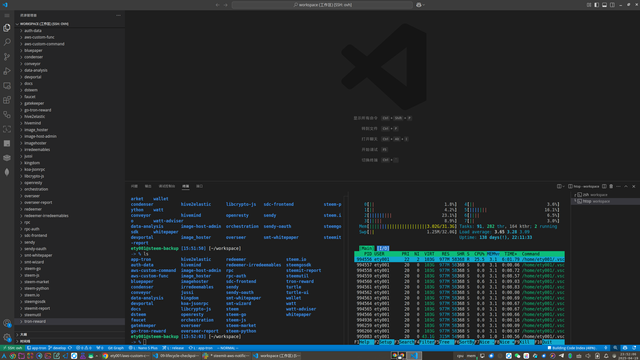Screen dimensions: 640x360
Task: Expand the auth-data folder
Action: [x=70, y=31]
